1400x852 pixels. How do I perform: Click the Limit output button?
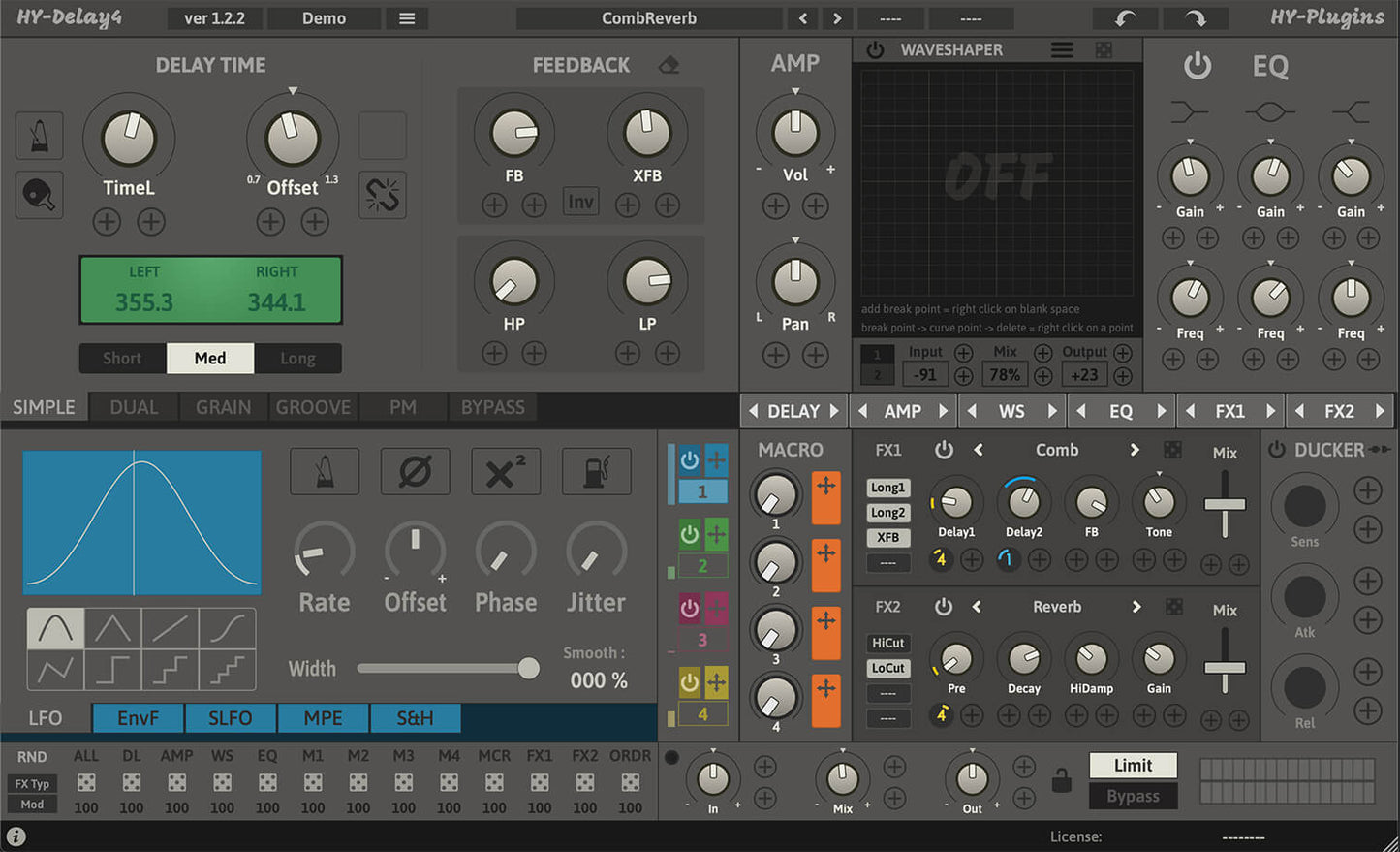[1133, 765]
